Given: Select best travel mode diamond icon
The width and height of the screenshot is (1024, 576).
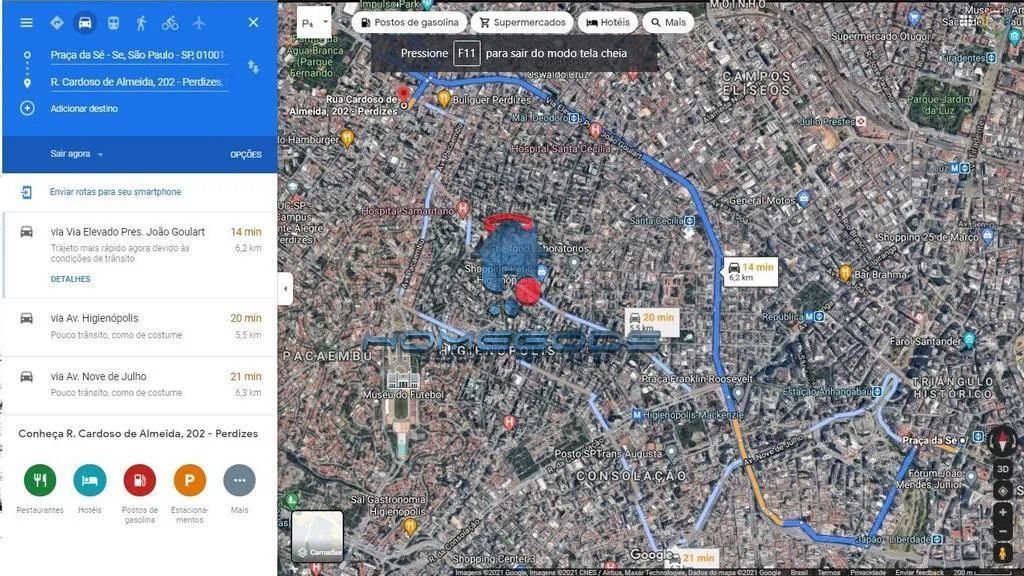Looking at the screenshot, I should pyautogui.click(x=57, y=23).
